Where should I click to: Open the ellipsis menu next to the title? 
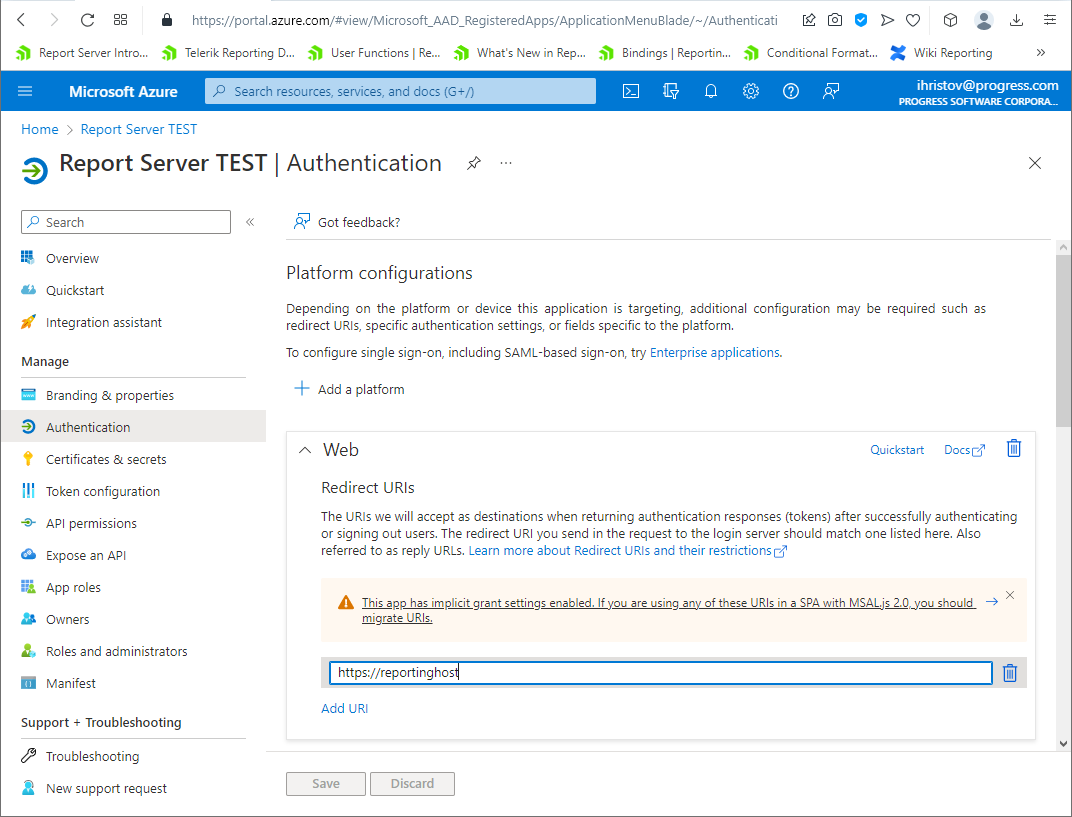tap(505, 163)
